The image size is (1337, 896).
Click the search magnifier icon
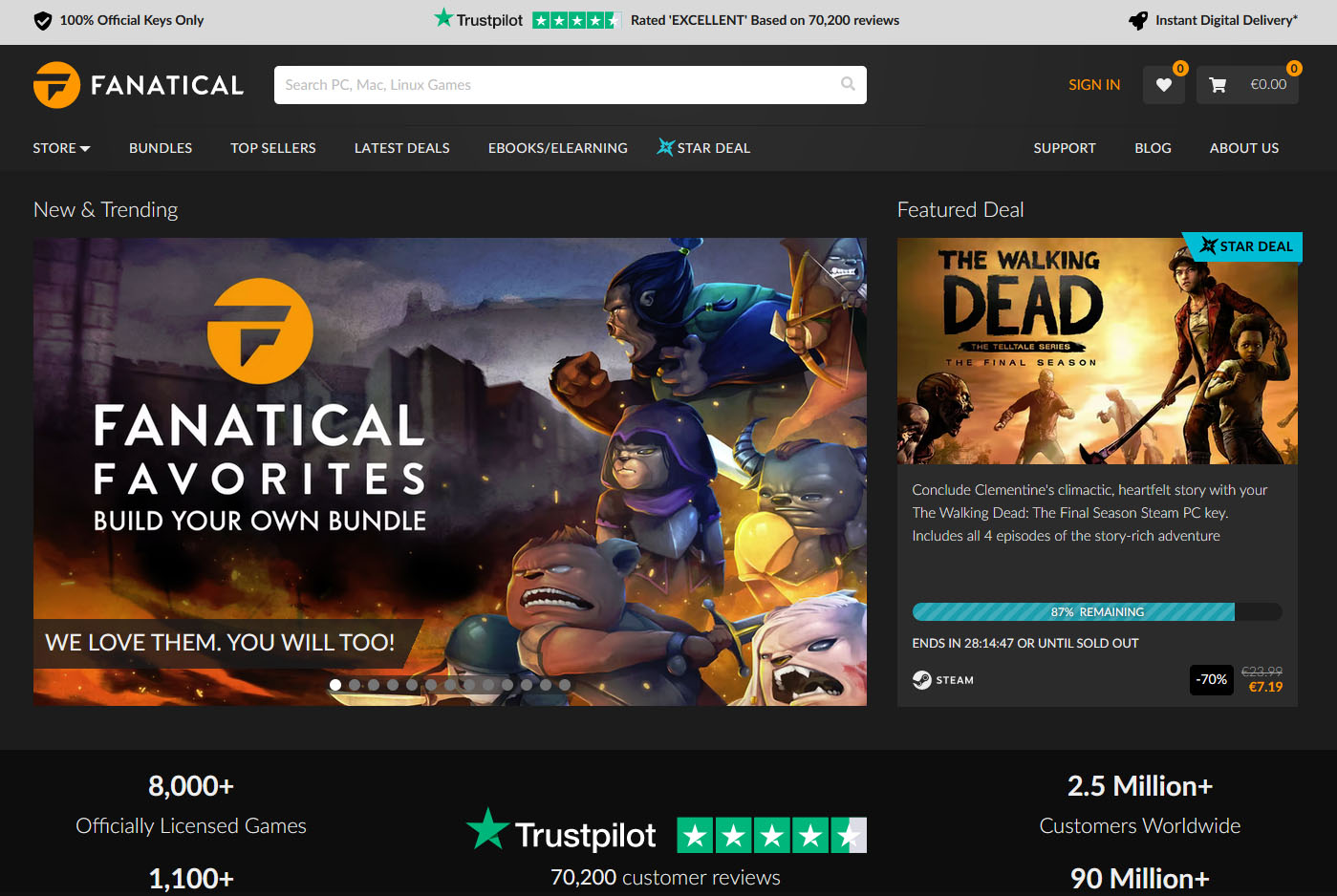(x=848, y=84)
